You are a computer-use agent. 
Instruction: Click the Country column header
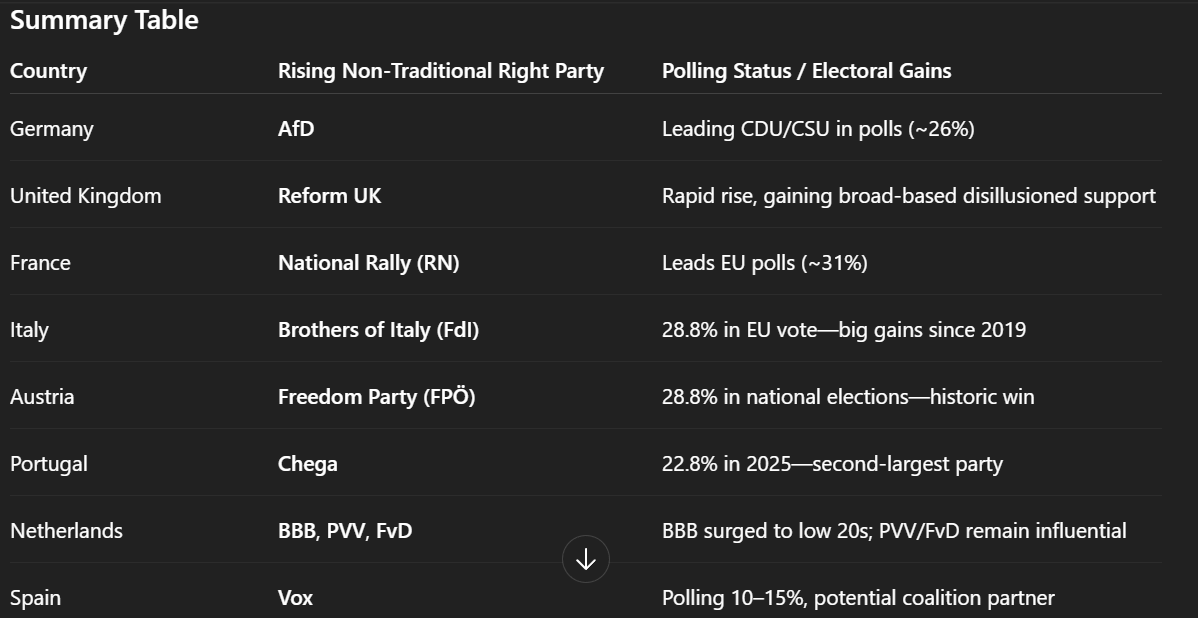pos(48,71)
